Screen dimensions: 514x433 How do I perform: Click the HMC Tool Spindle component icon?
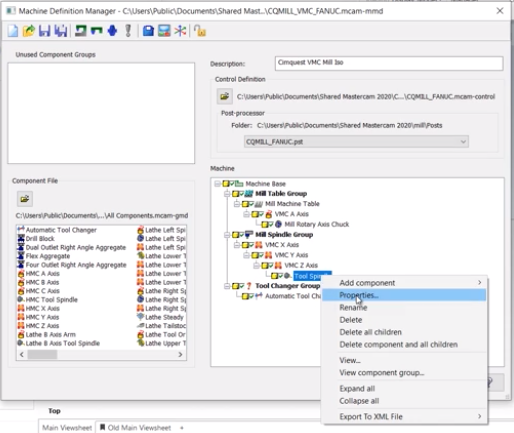tap(21, 299)
